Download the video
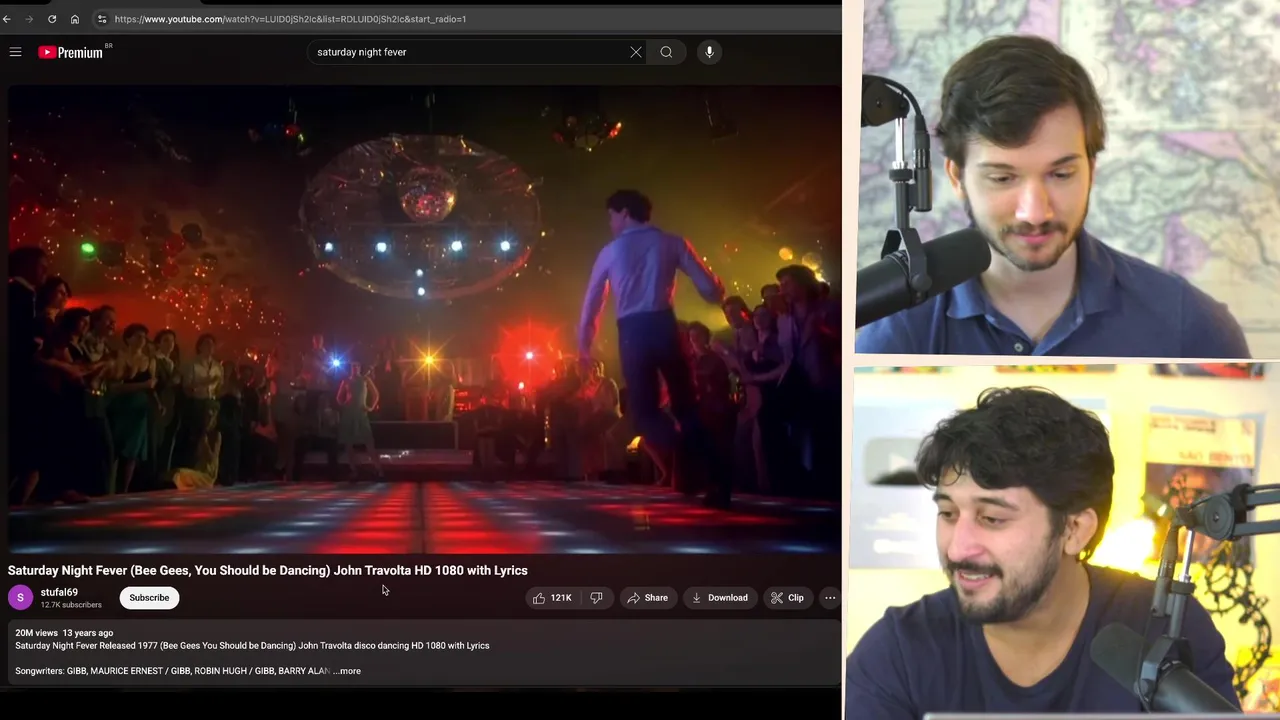 pyautogui.click(x=719, y=598)
